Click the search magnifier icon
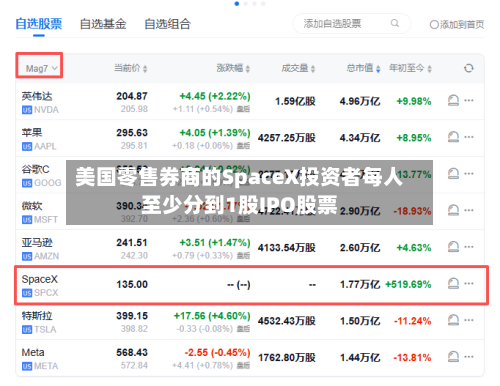The height and width of the screenshot is (386, 500). 395,23
